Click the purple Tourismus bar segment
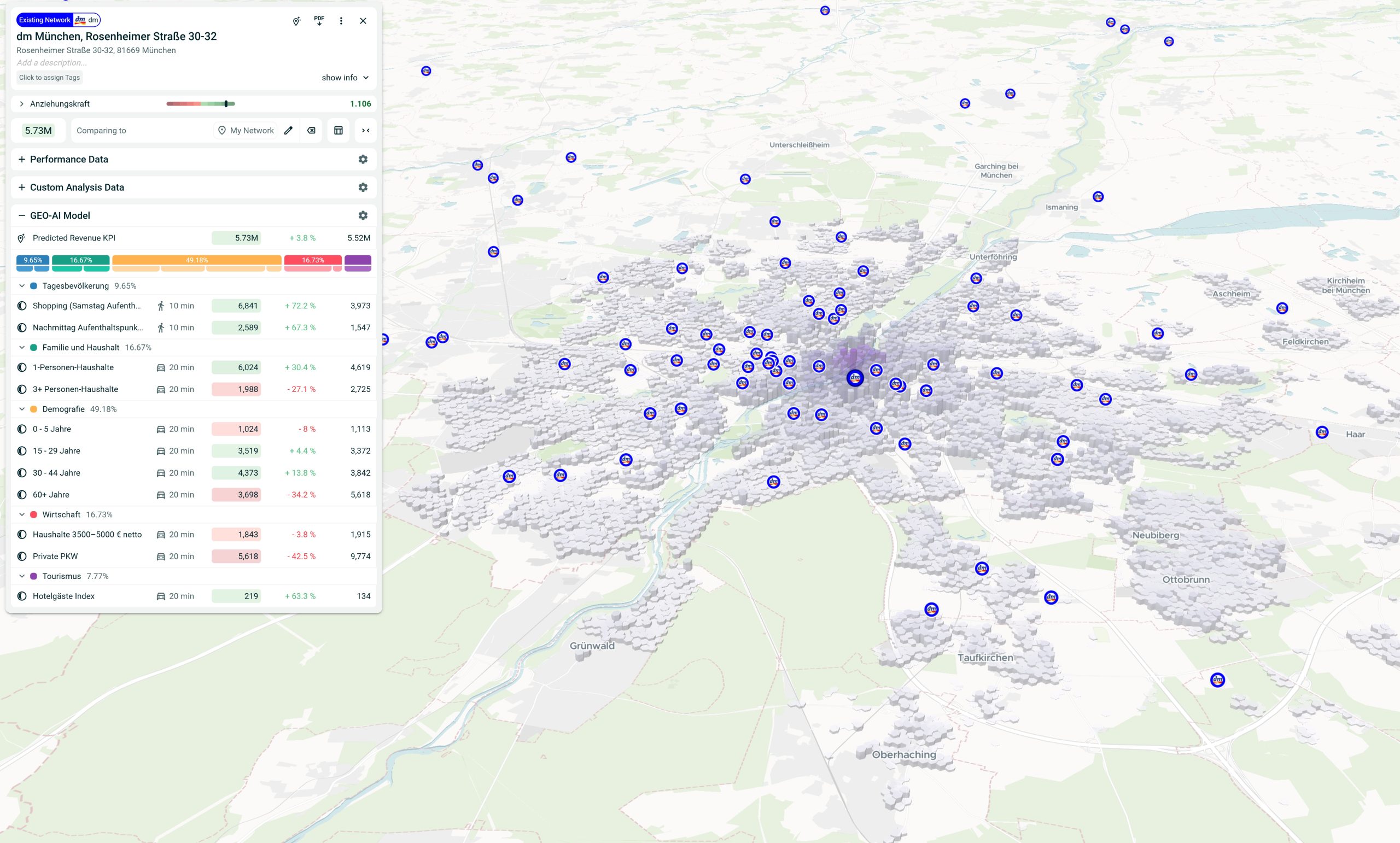The width and height of the screenshot is (1400, 843). coord(358,260)
